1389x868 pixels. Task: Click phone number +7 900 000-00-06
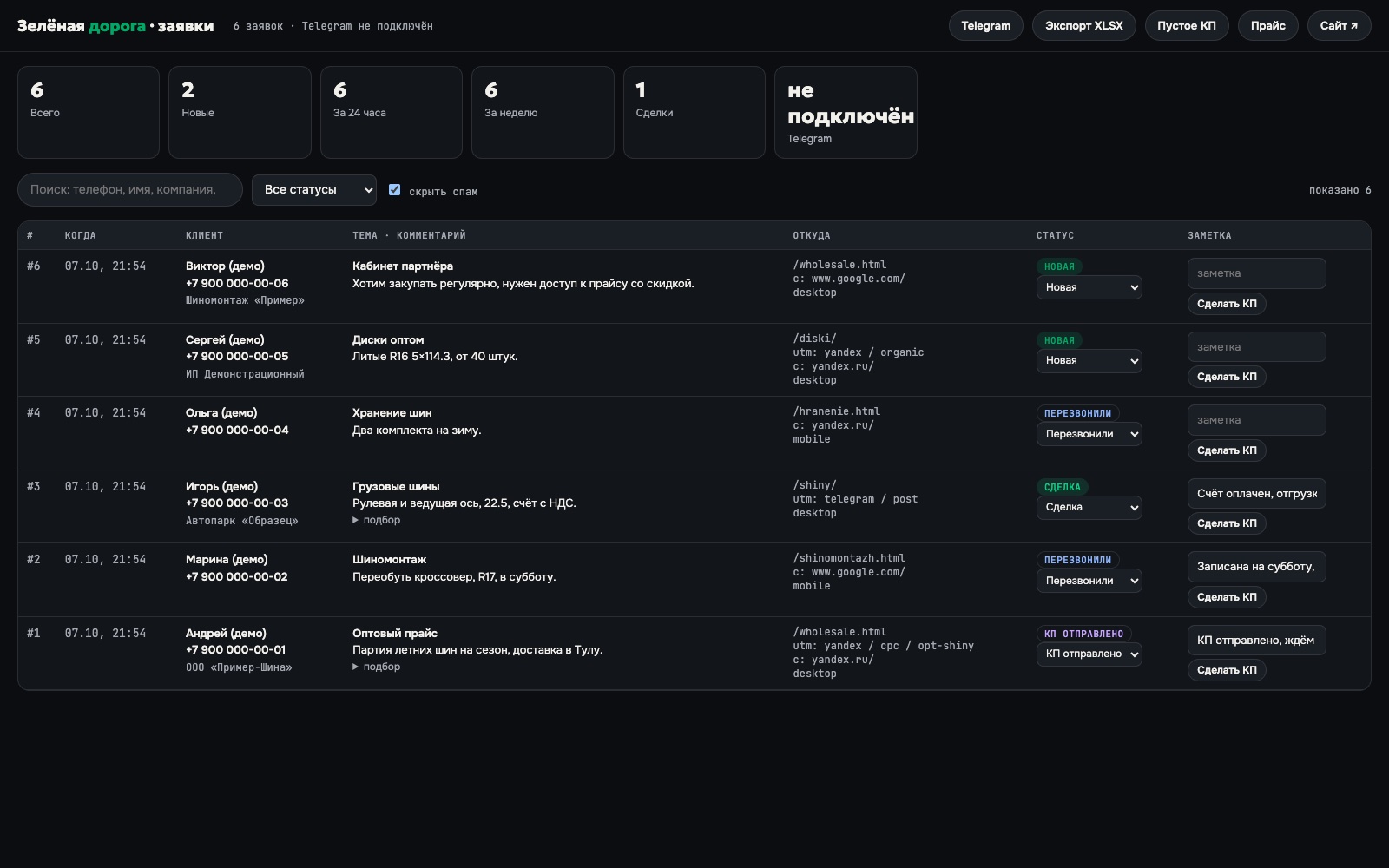pos(237,283)
